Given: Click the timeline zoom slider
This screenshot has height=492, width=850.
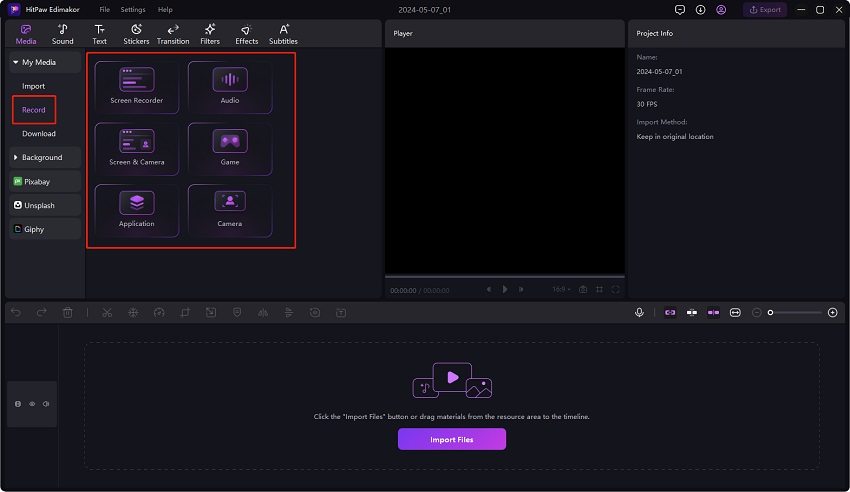Looking at the screenshot, I should pyautogui.click(x=795, y=313).
